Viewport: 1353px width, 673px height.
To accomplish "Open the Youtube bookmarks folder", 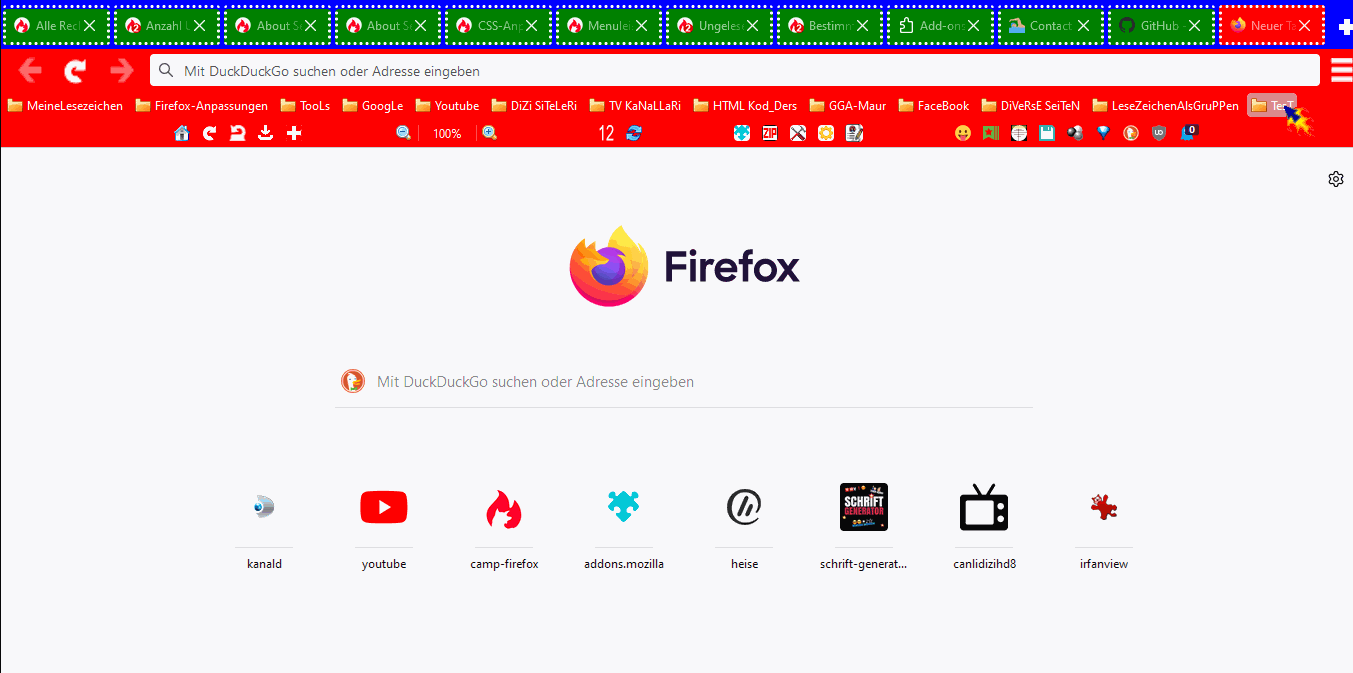I will (x=447, y=105).
